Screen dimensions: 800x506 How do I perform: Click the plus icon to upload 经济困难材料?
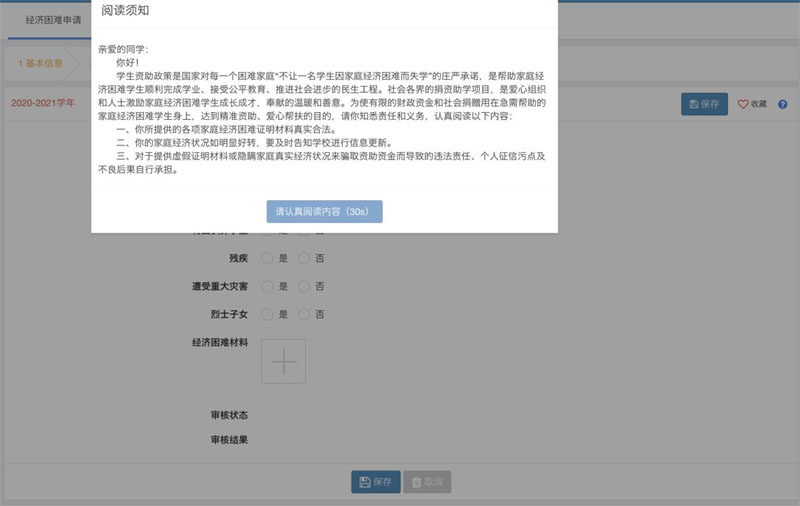tap(283, 361)
